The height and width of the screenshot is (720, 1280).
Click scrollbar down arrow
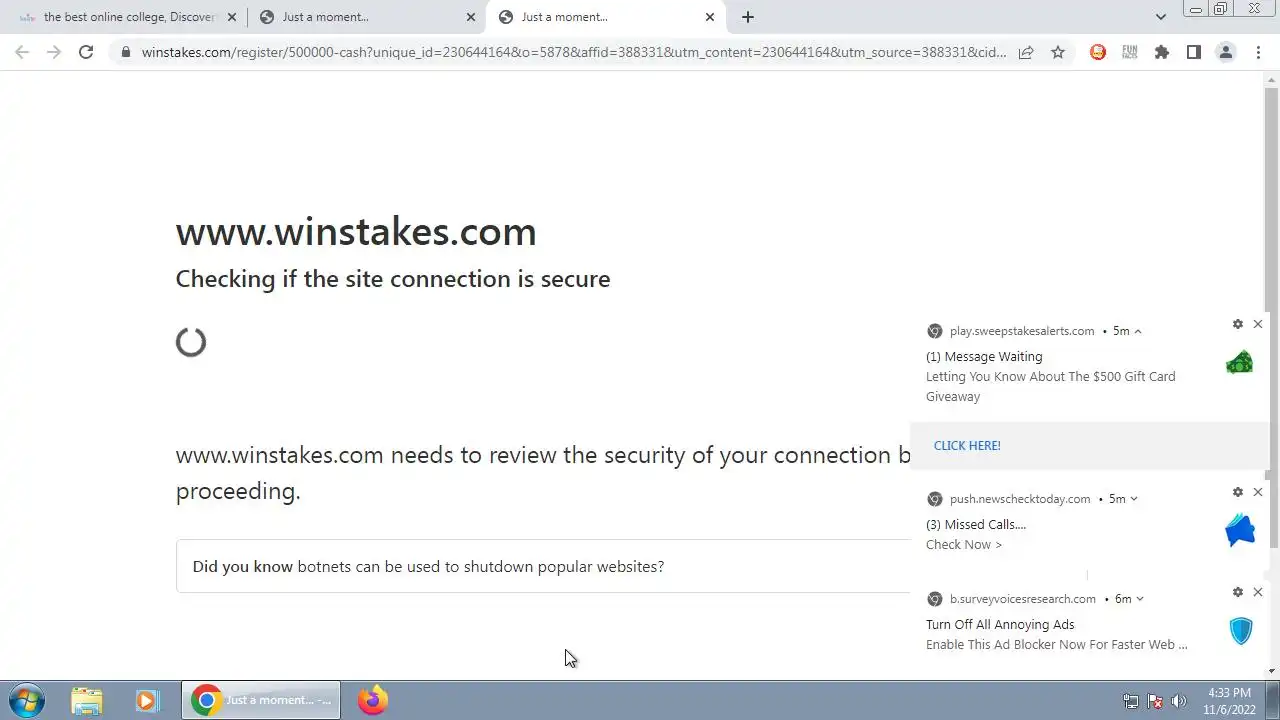coord(1272,672)
